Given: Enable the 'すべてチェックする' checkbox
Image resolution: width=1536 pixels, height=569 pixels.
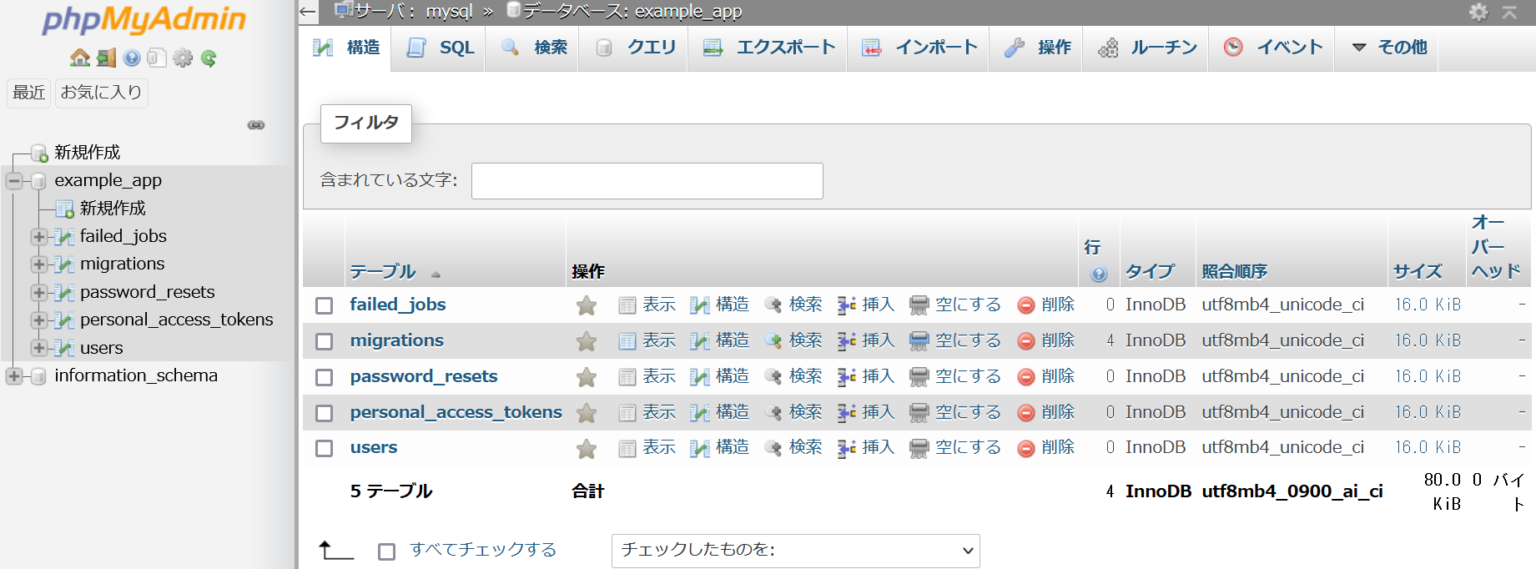Looking at the screenshot, I should point(387,551).
